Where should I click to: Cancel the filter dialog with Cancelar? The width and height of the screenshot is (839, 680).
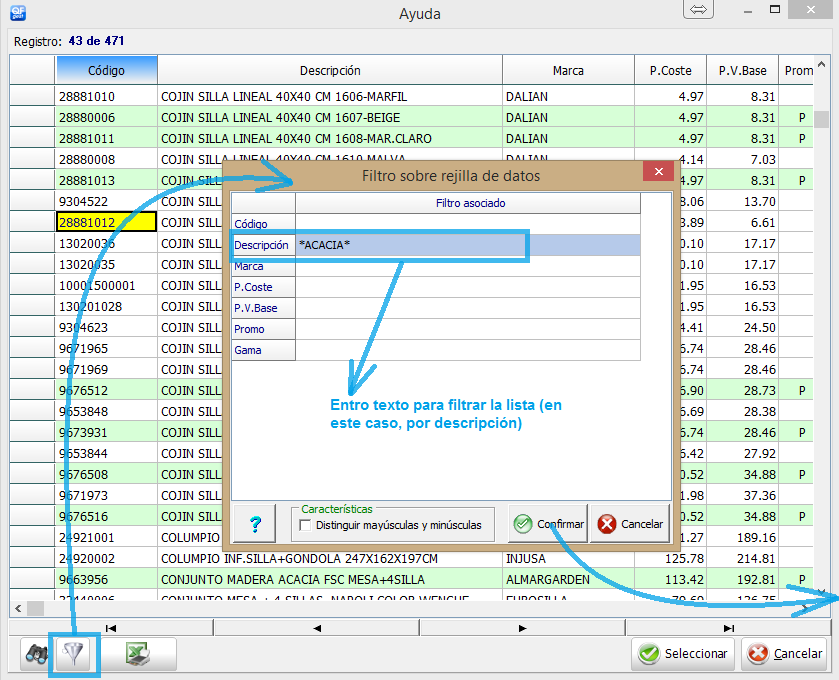click(630, 524)
